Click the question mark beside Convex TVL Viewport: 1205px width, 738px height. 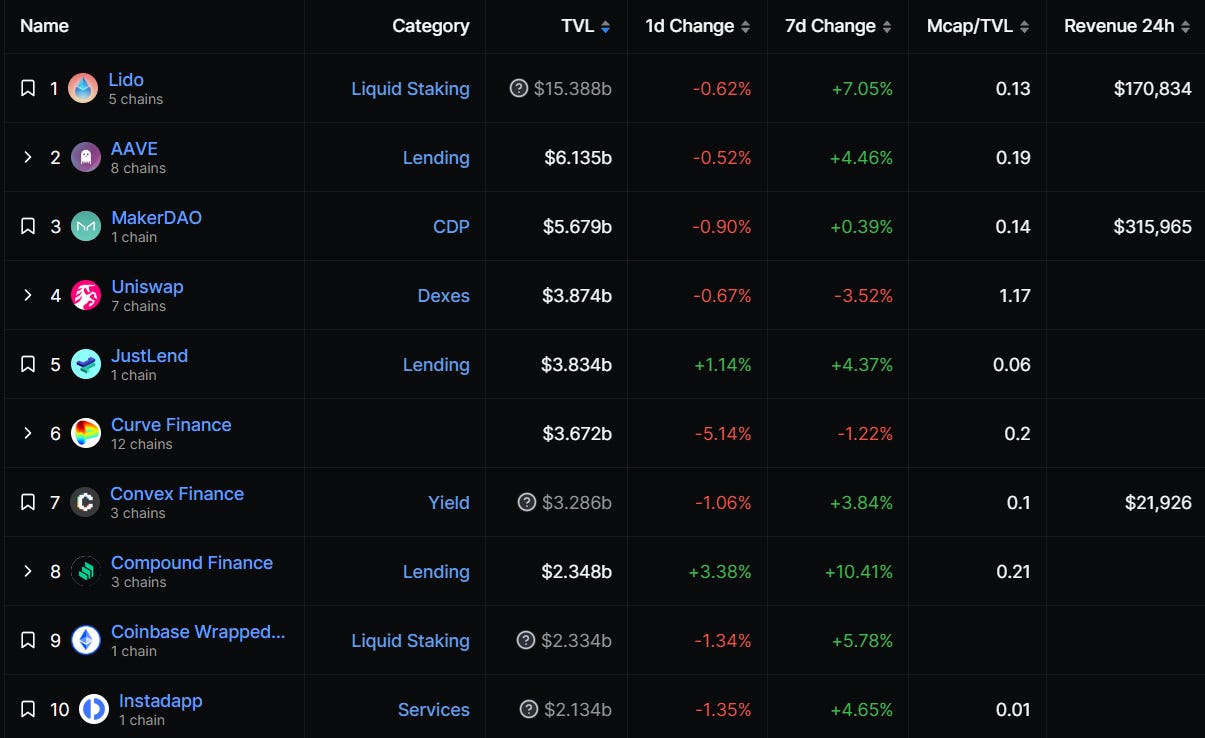click(x=527, y=502)
